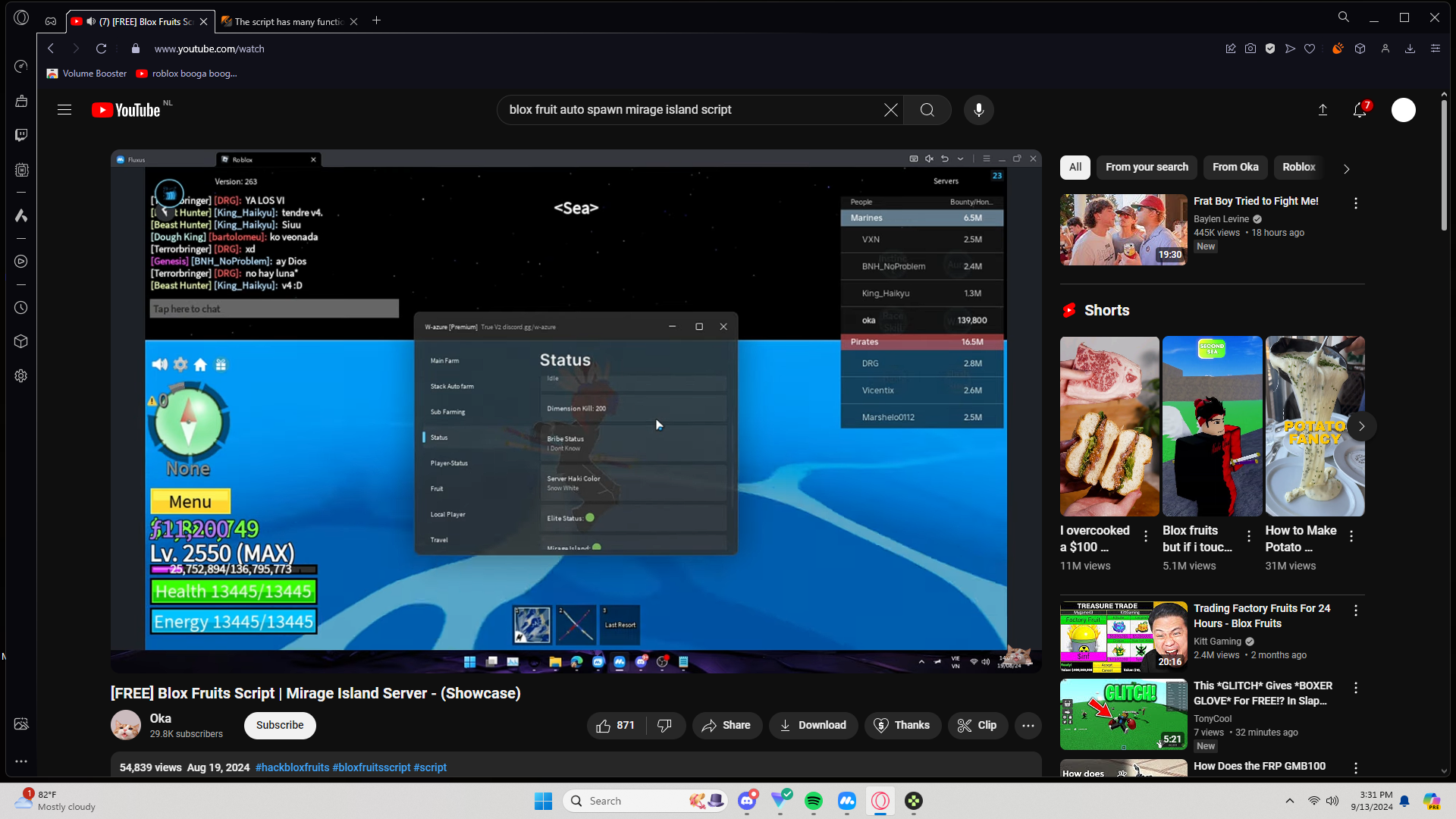Viewport: 1456px width, 819px height.
Task: Switch to The script has many functions tab
Action: point(290,21)
